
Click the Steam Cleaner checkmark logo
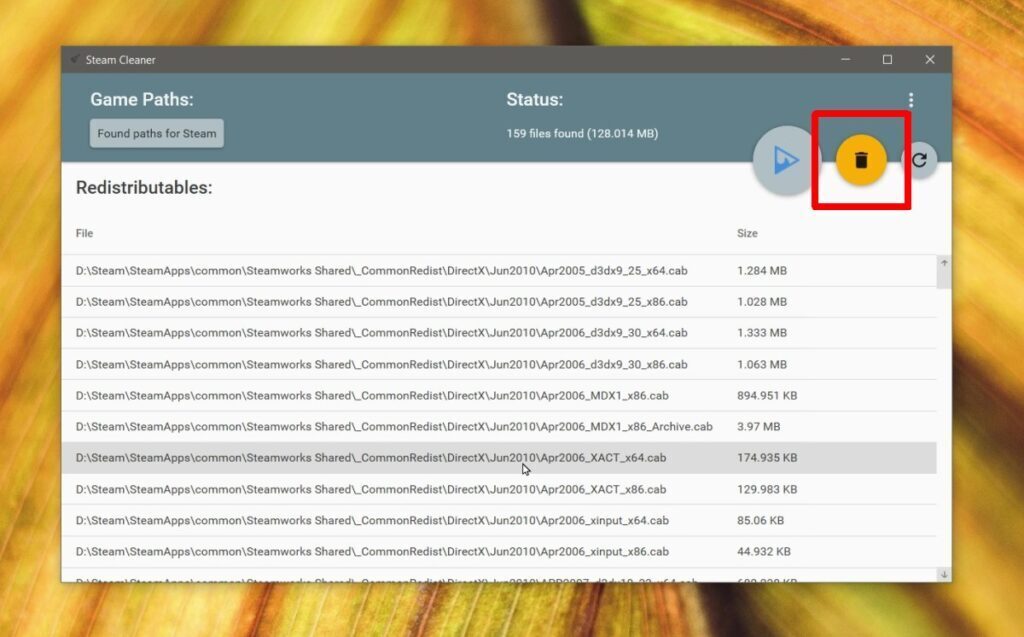(75, 59)
